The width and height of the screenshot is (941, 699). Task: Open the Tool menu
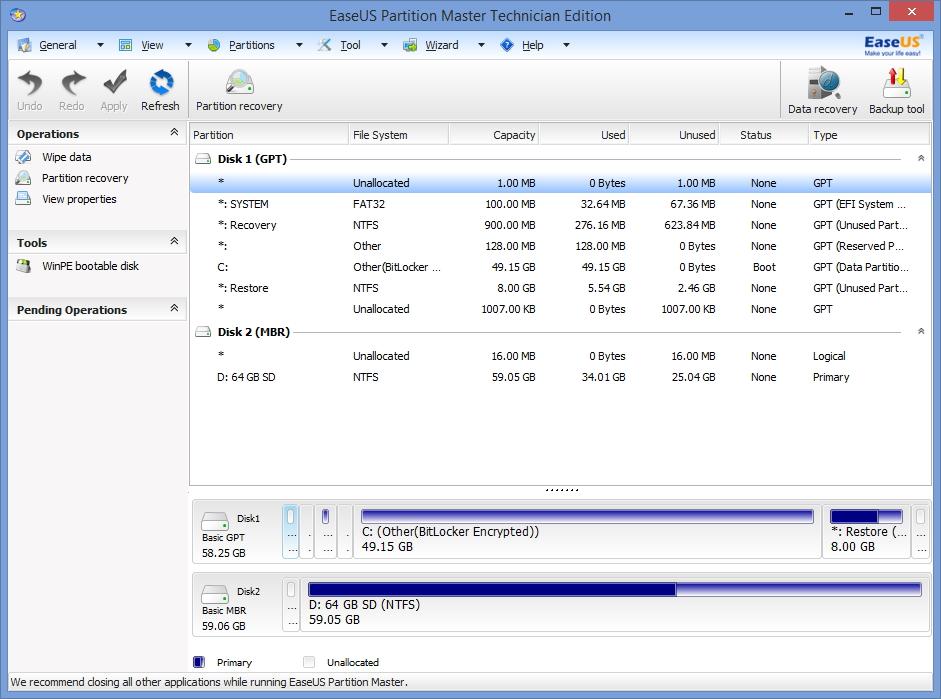[x=350, y=45]
